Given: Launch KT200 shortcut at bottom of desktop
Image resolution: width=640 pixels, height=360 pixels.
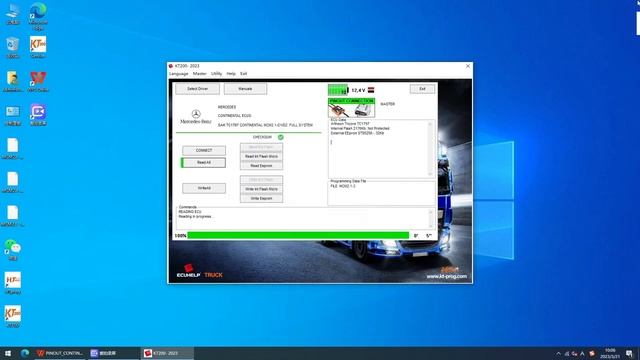Looking at the screenshot, I should [x=13, y=317].
